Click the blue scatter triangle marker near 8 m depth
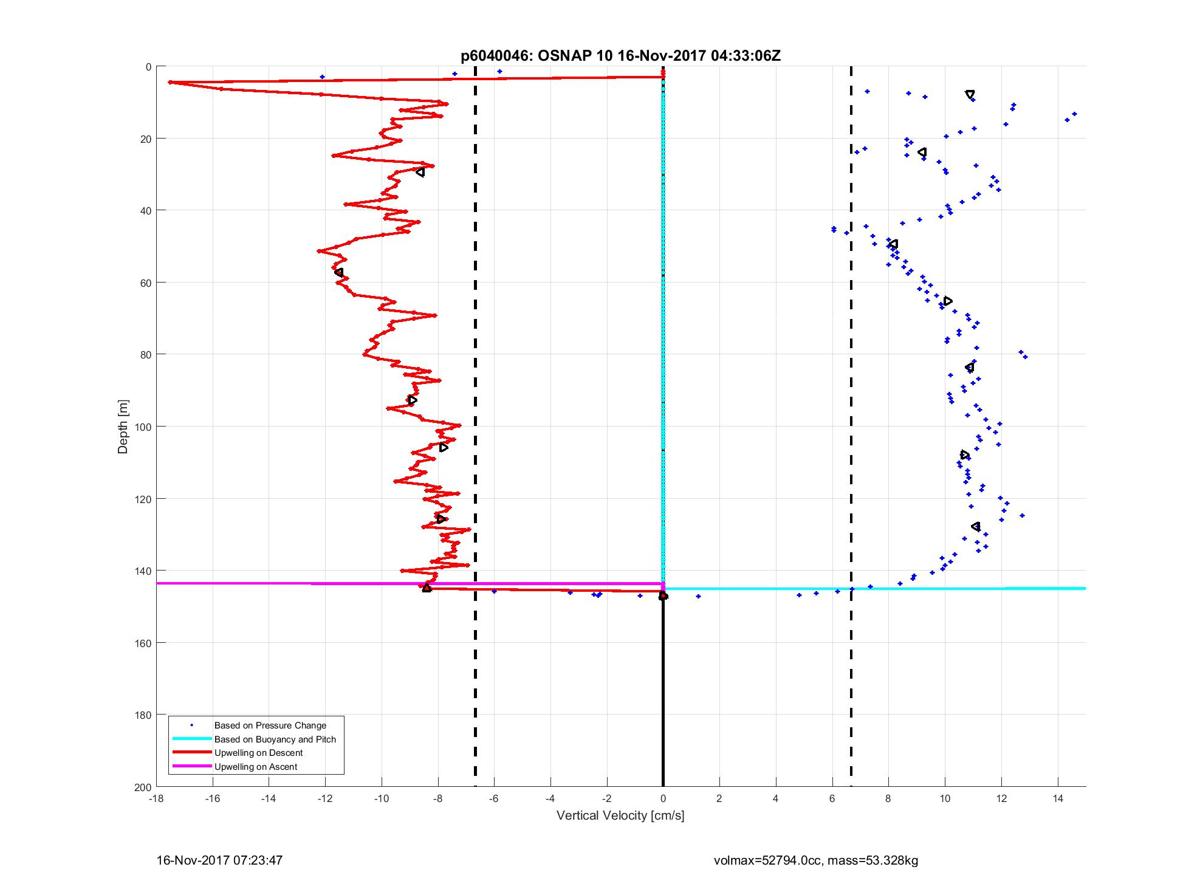 [970, 95]
